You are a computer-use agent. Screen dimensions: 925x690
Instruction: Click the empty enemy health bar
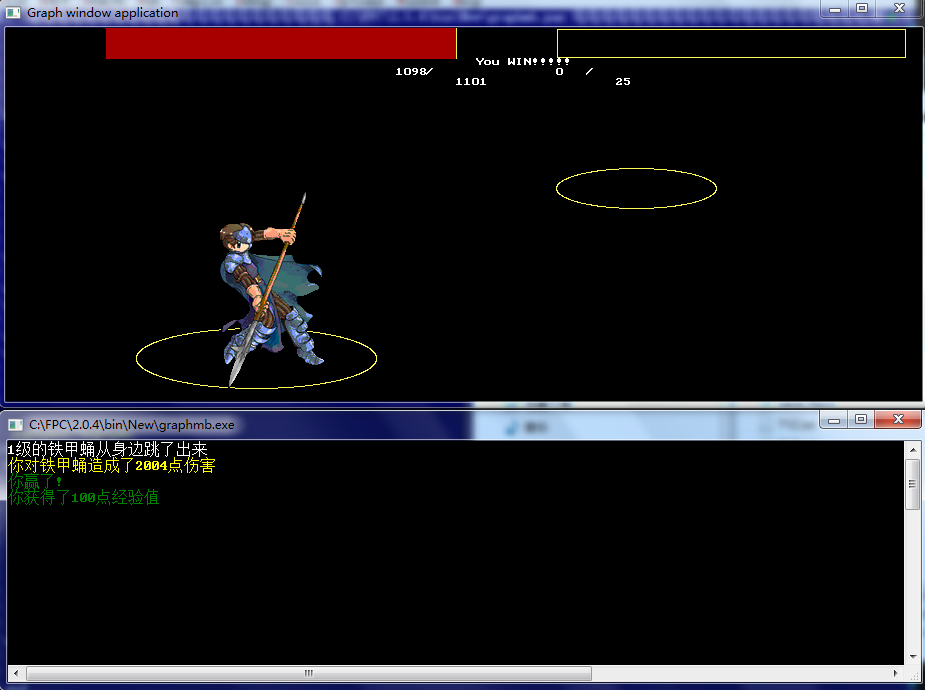[x=732, y=44]
